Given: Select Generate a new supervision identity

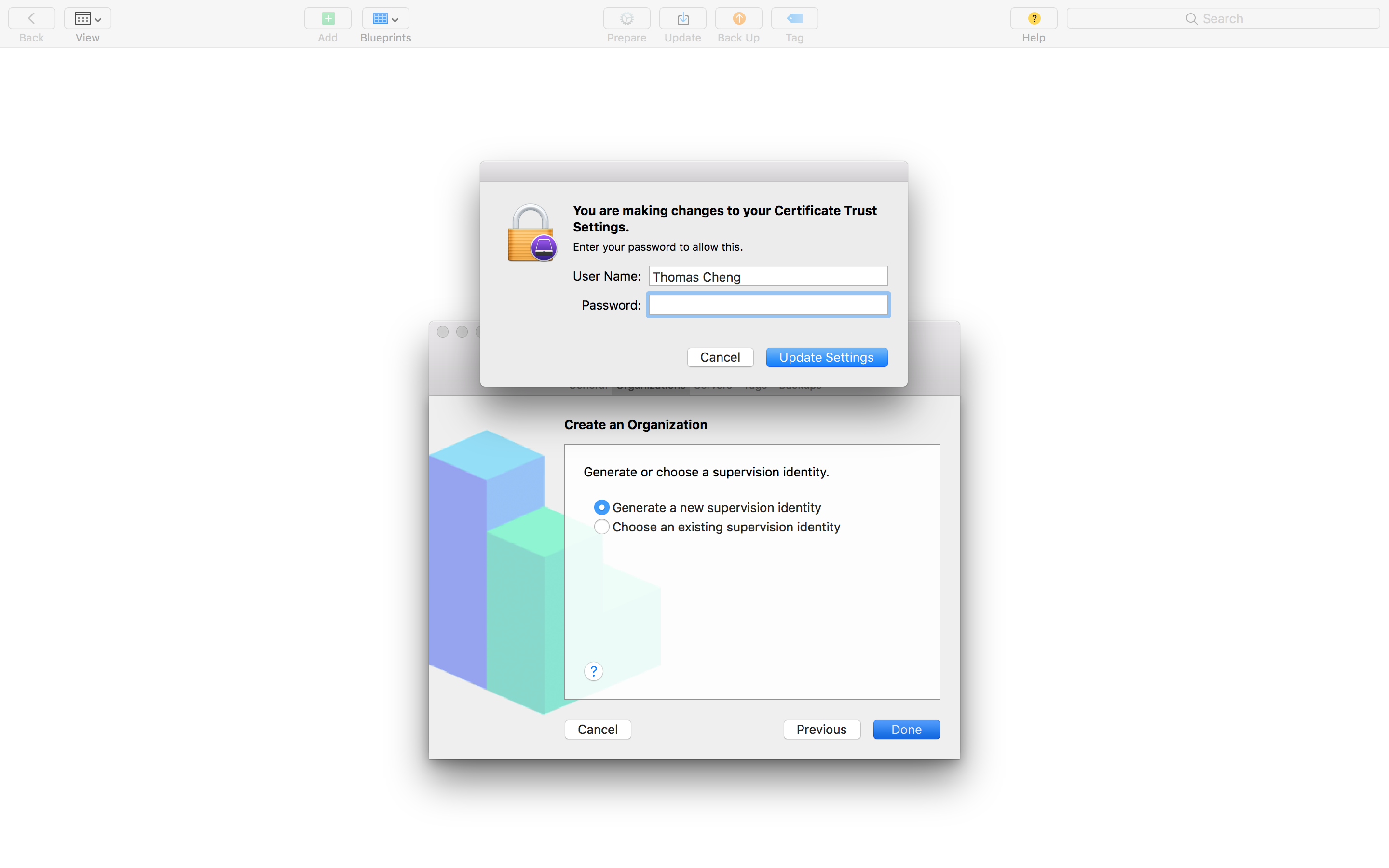Looking at the screenshot, I should tap(601, 507).
